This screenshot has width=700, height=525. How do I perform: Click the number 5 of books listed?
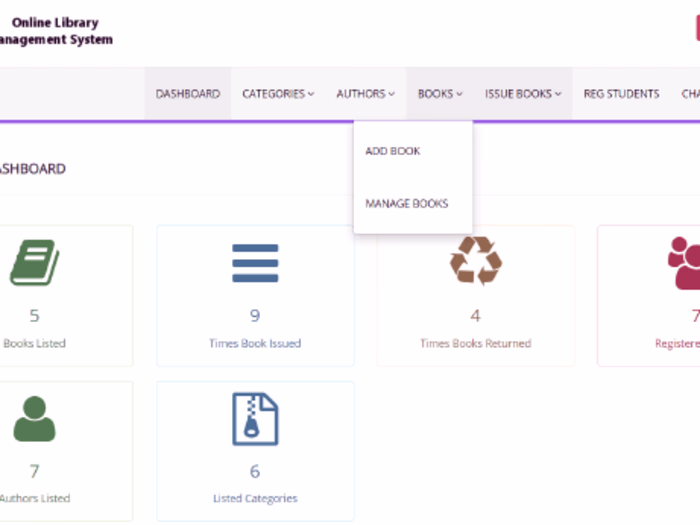point(34,316)
